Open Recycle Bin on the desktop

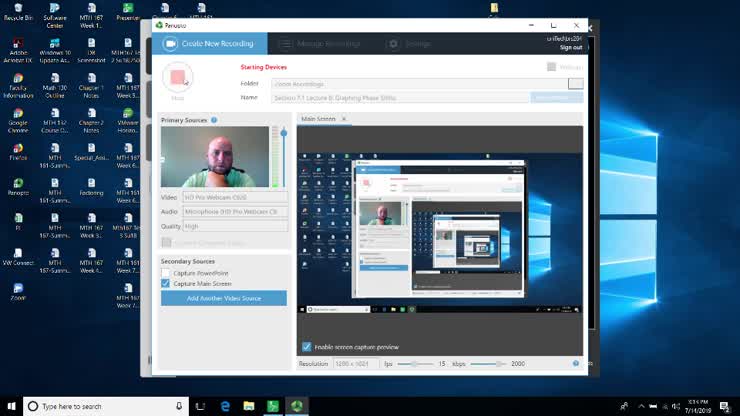point(18,13)
